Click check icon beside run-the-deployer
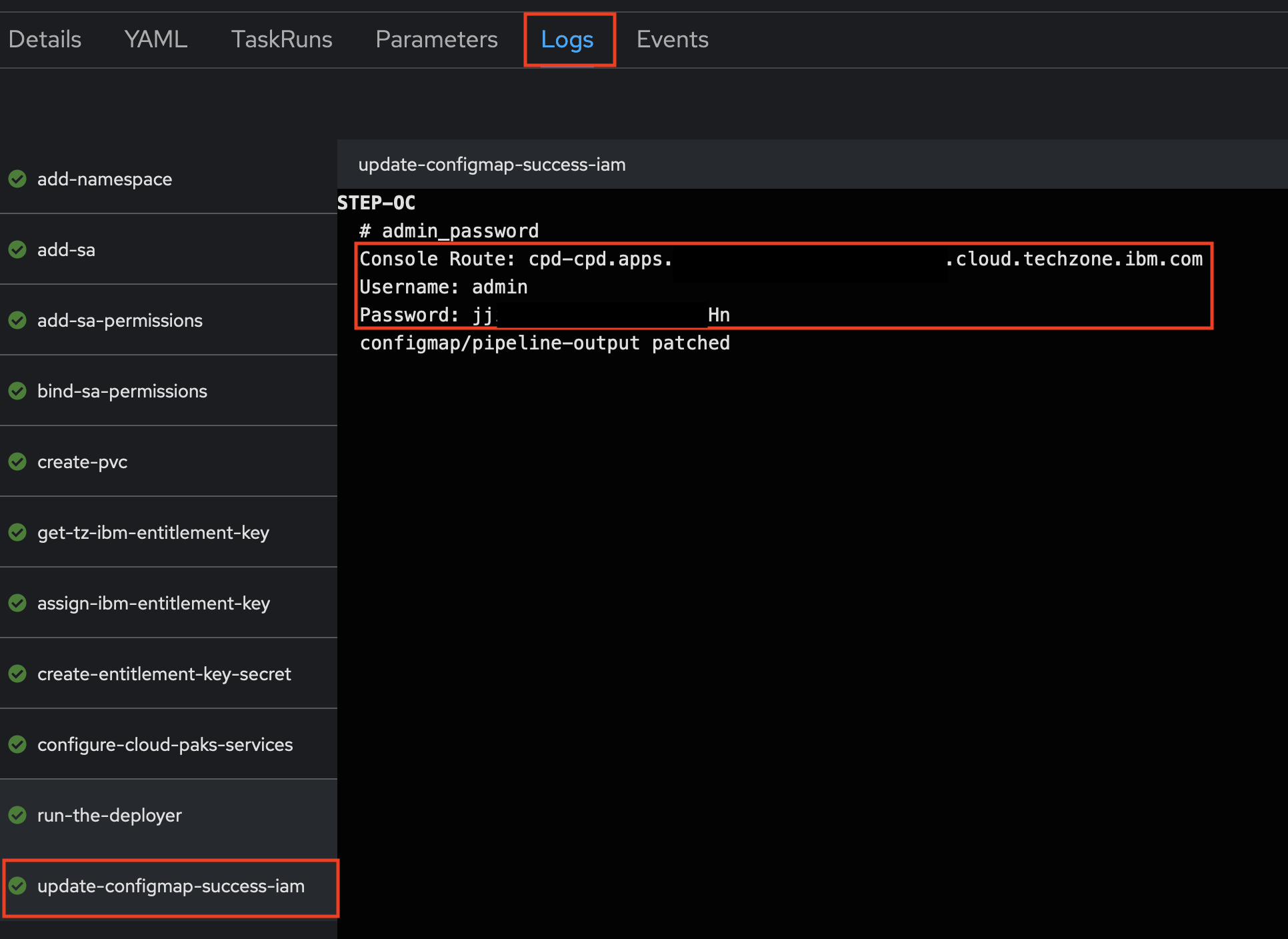The height and width of the screenshot is (939, 1288). [x=17, y=815]
